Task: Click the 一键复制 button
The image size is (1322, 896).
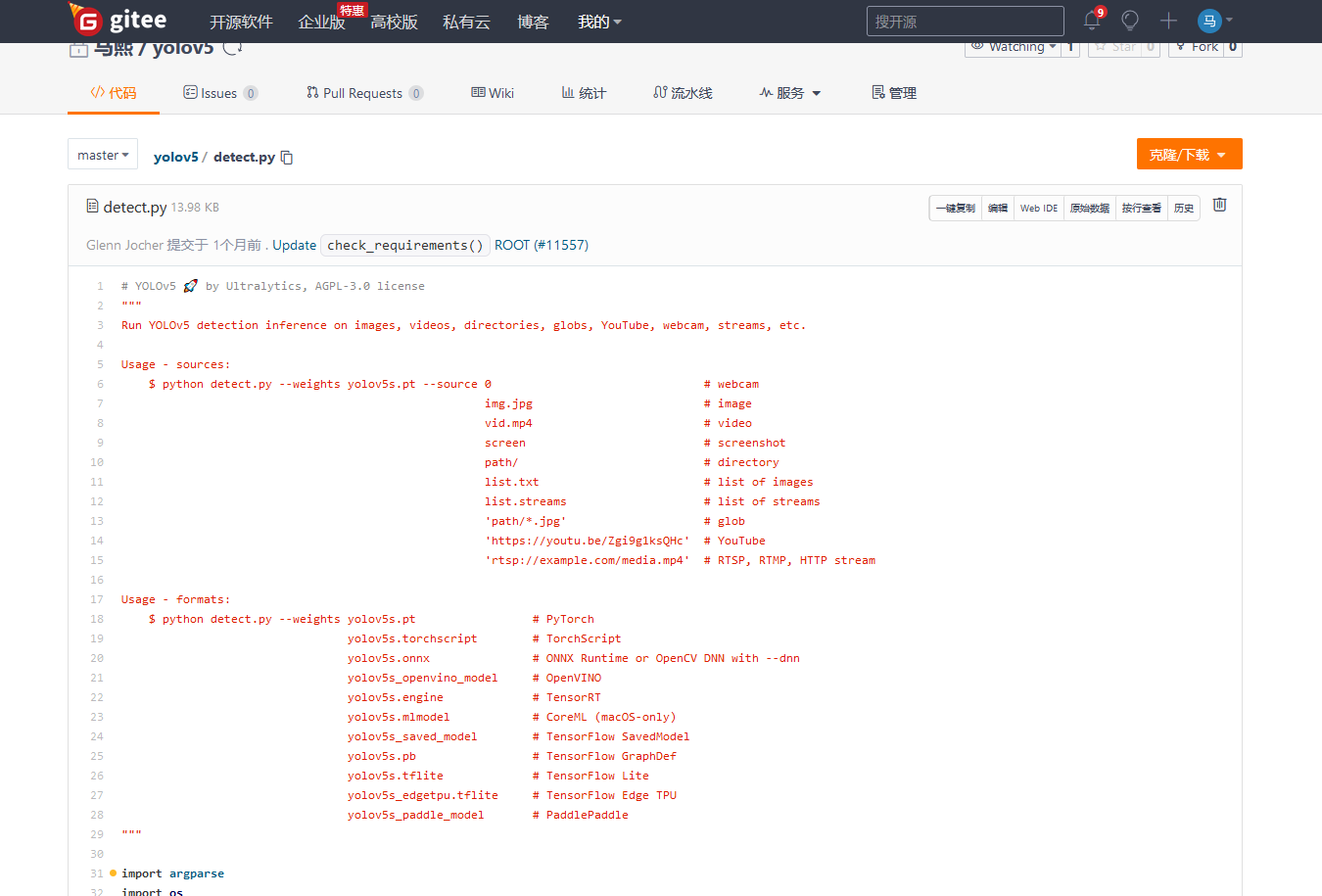Action: click(956, 208)
